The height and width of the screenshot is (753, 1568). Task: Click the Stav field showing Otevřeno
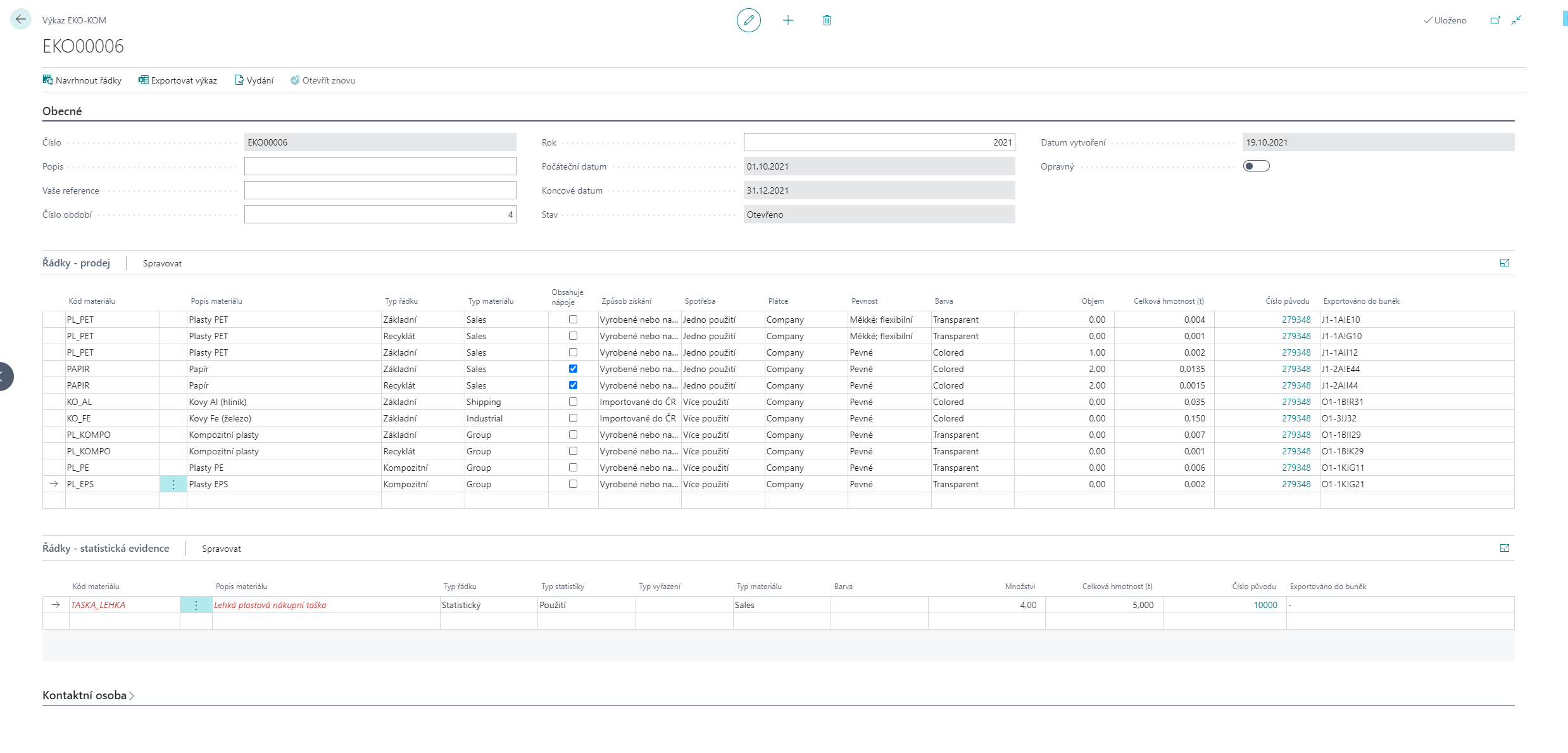[x=879, y=215]
